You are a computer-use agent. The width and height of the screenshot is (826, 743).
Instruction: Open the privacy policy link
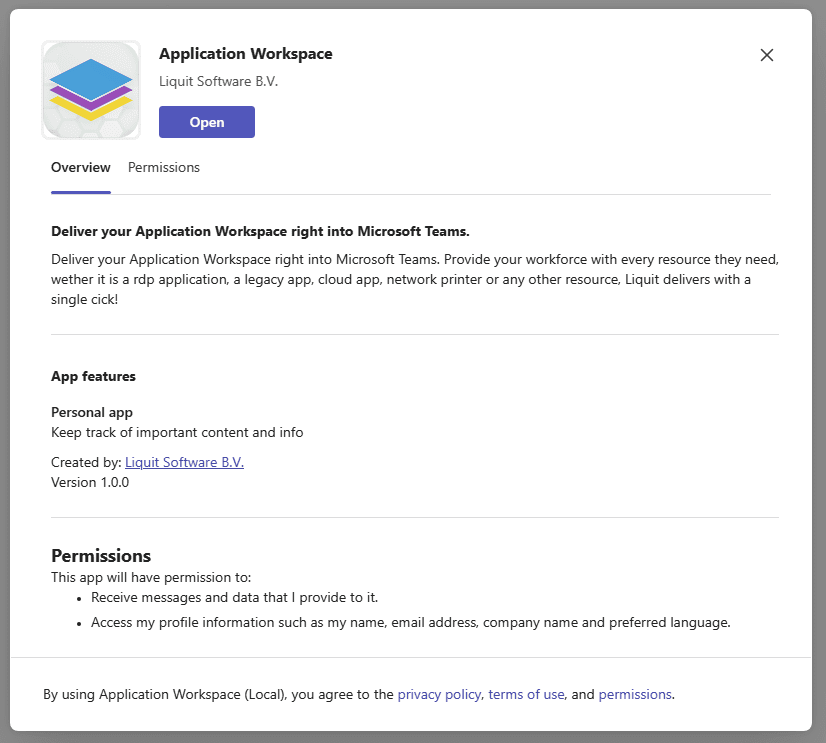point(439,694)
